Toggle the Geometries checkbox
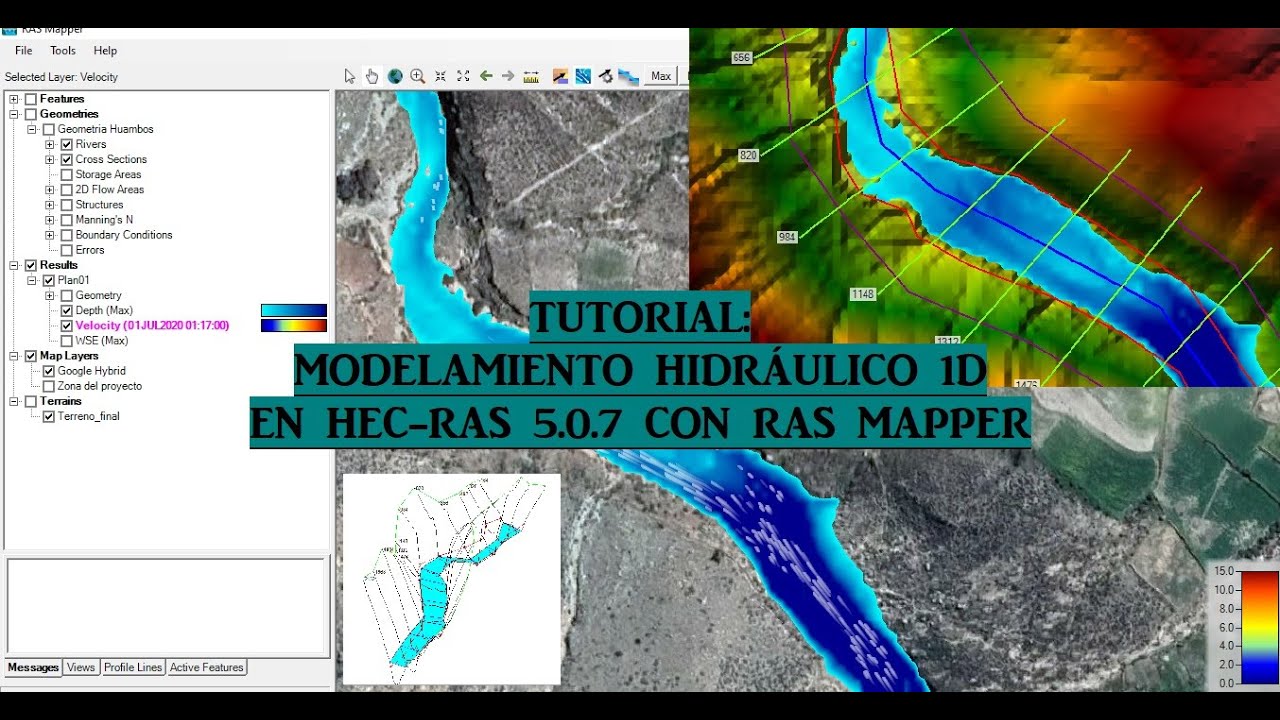 point(31,114)
